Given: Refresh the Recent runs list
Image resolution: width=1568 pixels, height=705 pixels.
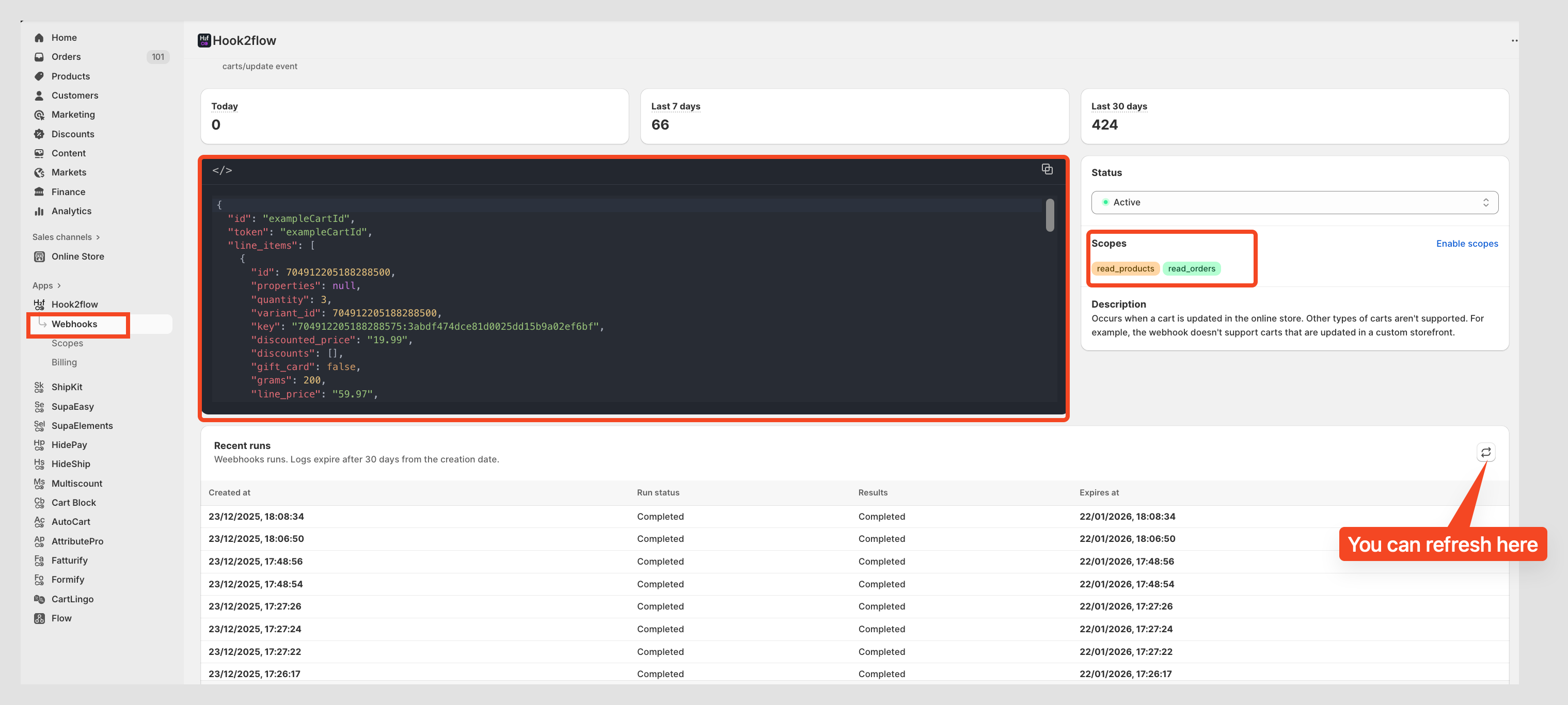Looking at the screenshot, I should tap(1485, 452).
